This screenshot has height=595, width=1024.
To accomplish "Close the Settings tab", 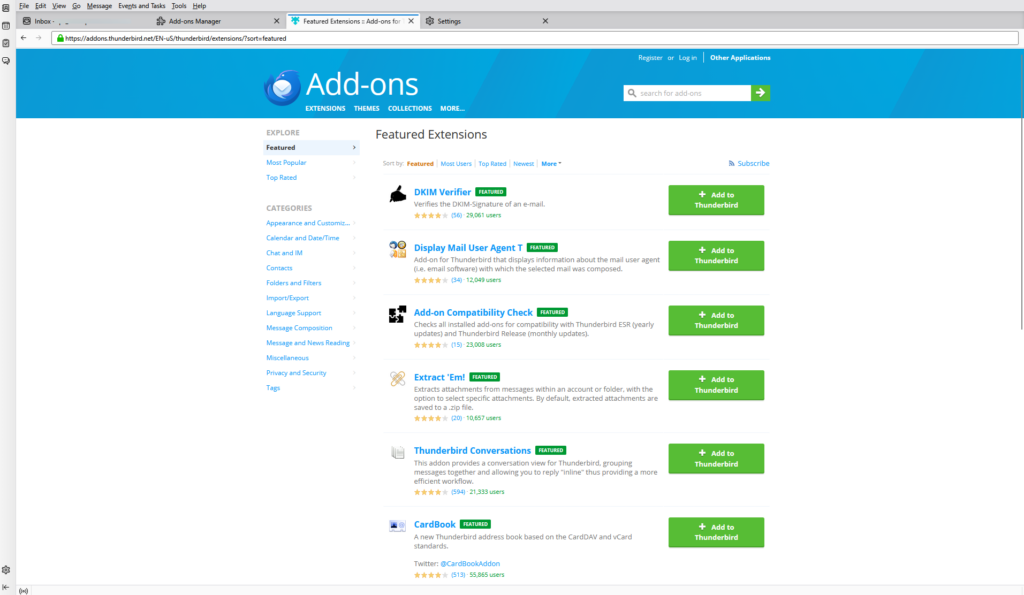I will coord(545,21).
